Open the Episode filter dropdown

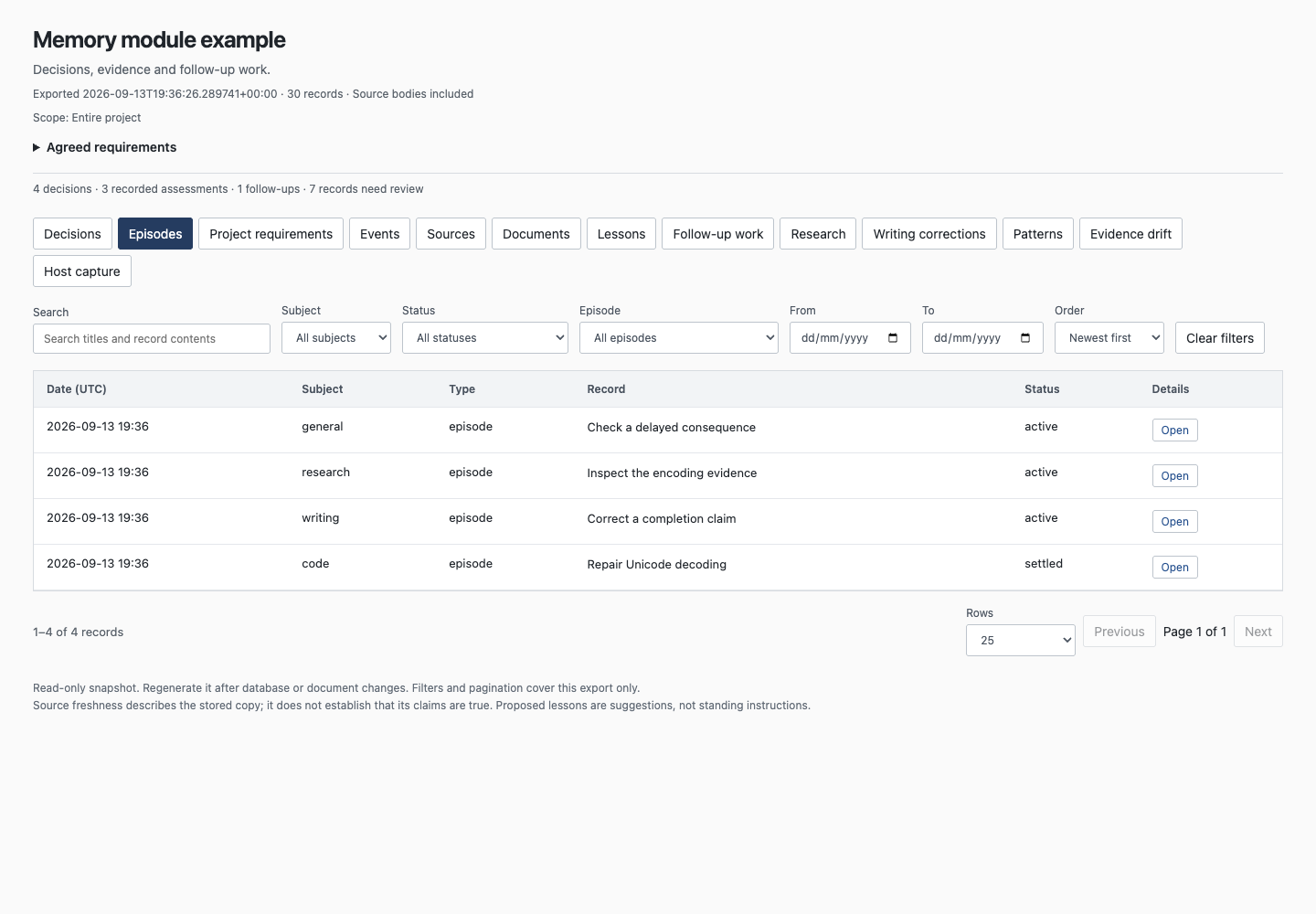tap(679, 338)
